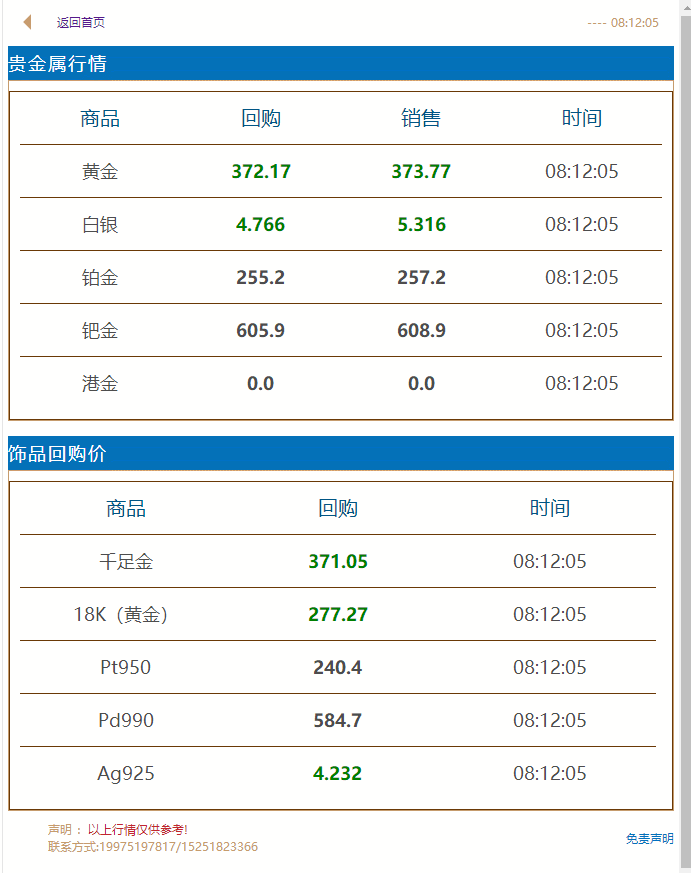
Task: Select the 港金 product row name
Action: pyautogui.click(x=100, y=384)
